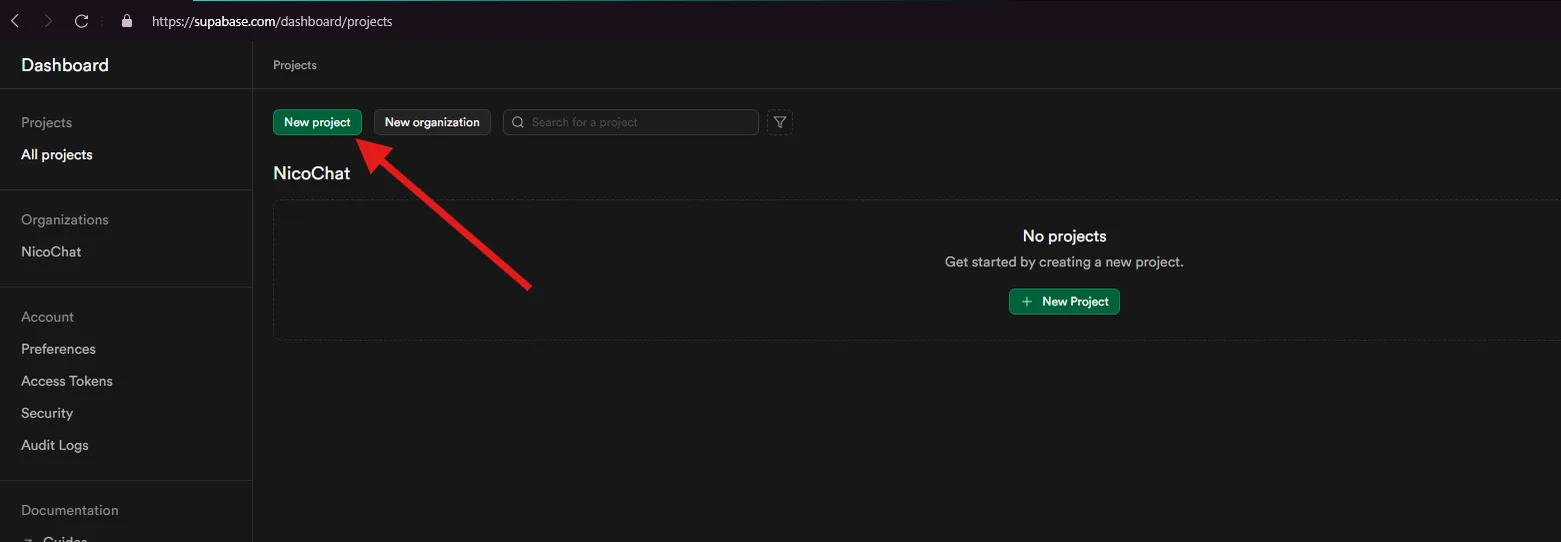Screen dimensions: 1561x542
Task: Focus the Search for a project field
Action: point(631,122)
